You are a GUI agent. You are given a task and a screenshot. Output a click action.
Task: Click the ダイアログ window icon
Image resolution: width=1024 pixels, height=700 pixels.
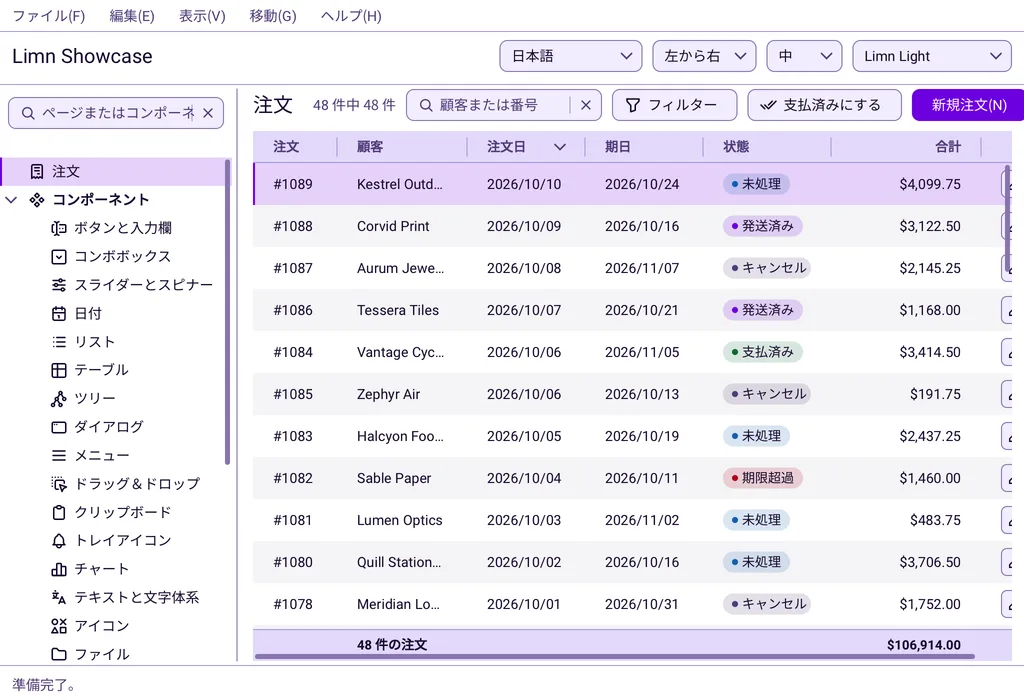[59, 427]
